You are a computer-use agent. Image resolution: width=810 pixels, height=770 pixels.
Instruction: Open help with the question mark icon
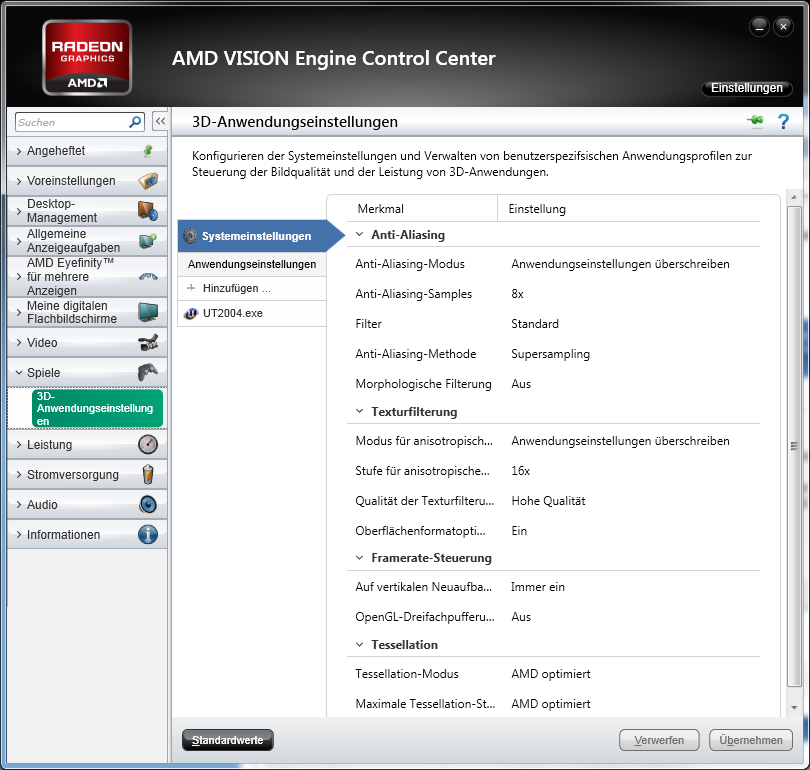(x=783, y=122)
